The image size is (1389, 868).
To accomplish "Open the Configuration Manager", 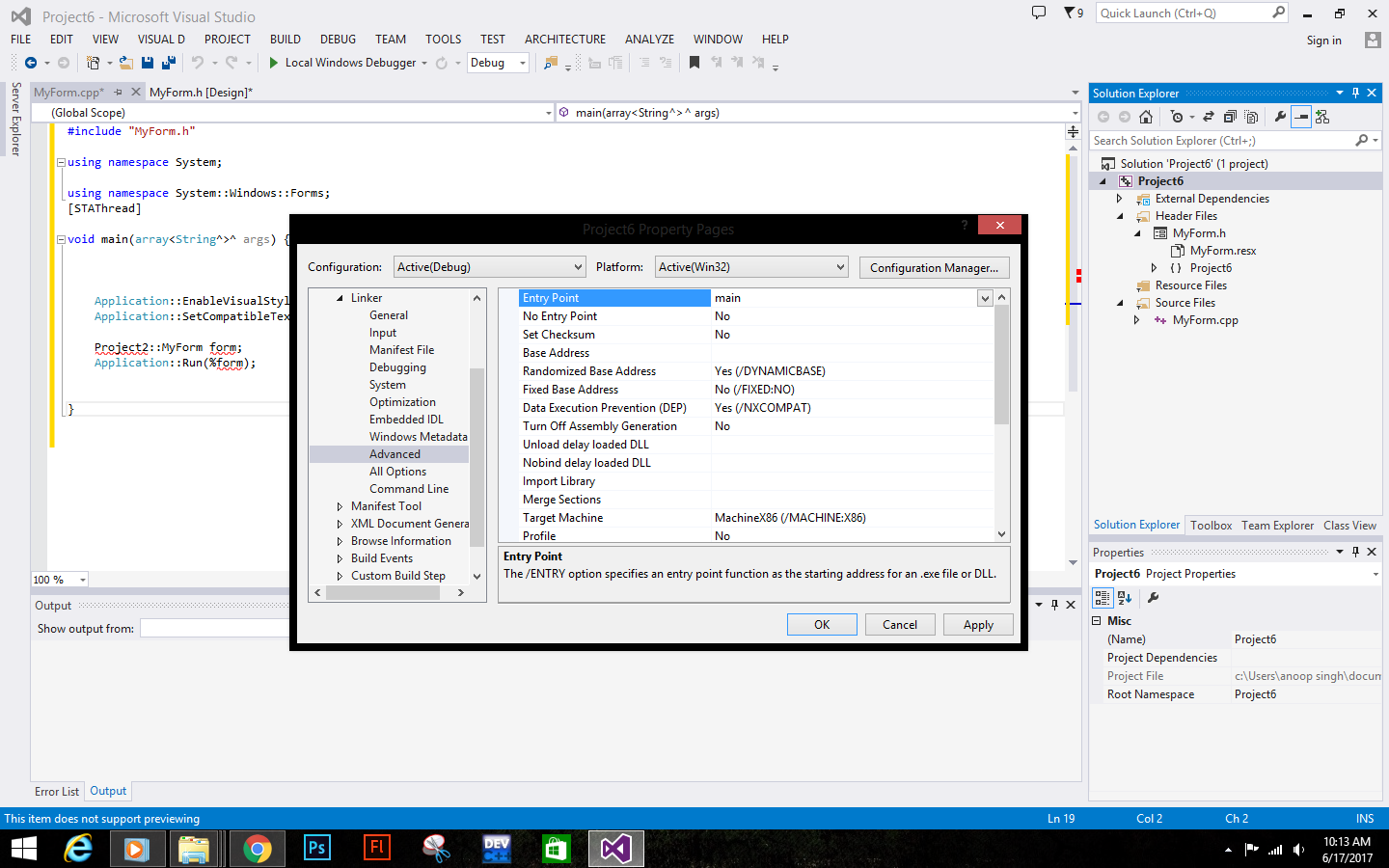I will pyautogui.click(x=934, y=267).
